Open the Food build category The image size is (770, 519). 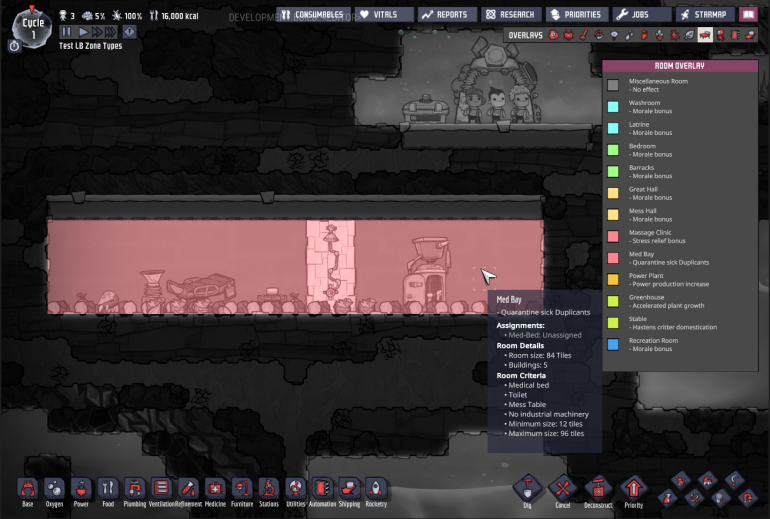108,489
